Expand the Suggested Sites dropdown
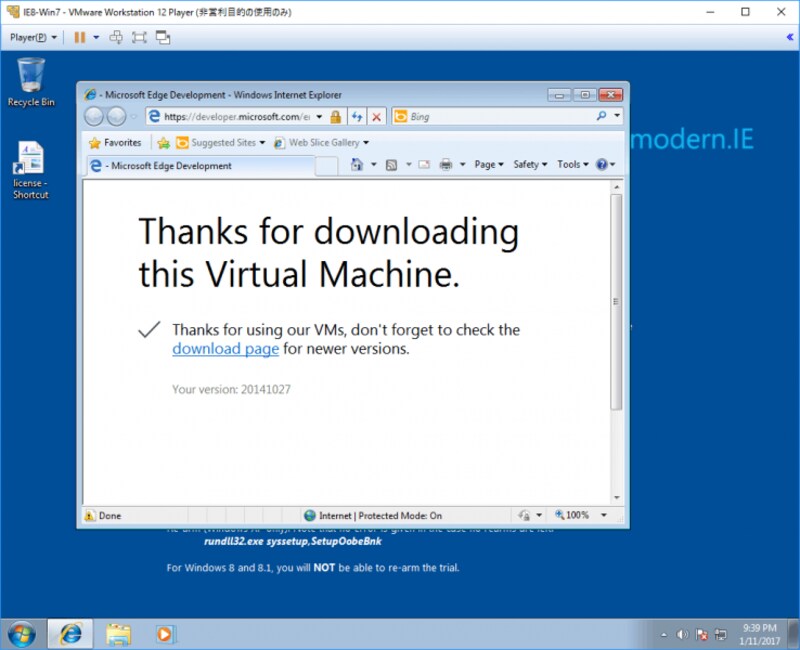The height and width of the screenshot is (650, 800). pyautogui.click(x=260, y=143)
